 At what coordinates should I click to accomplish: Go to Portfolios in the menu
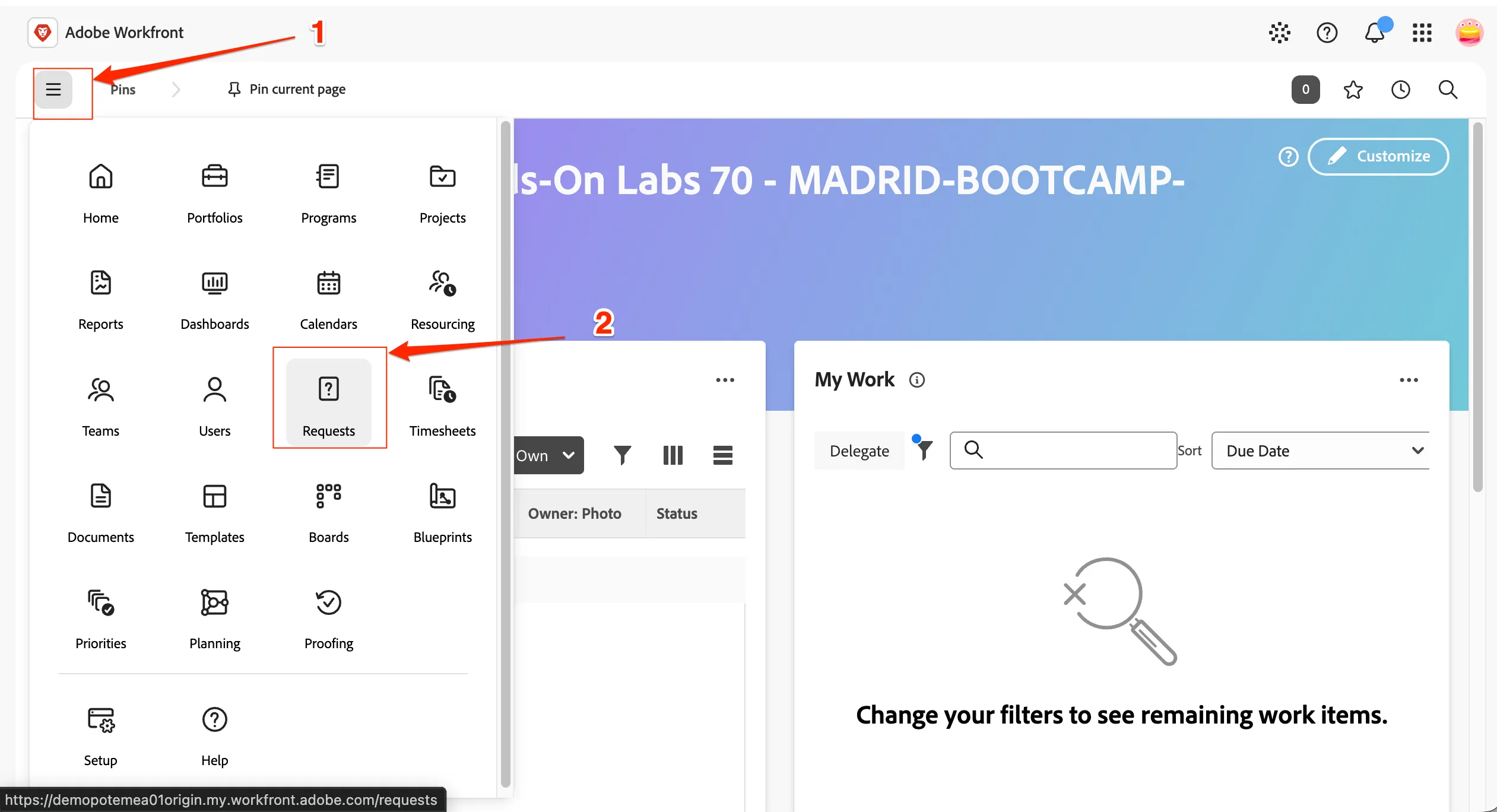[x=214, y=194]
